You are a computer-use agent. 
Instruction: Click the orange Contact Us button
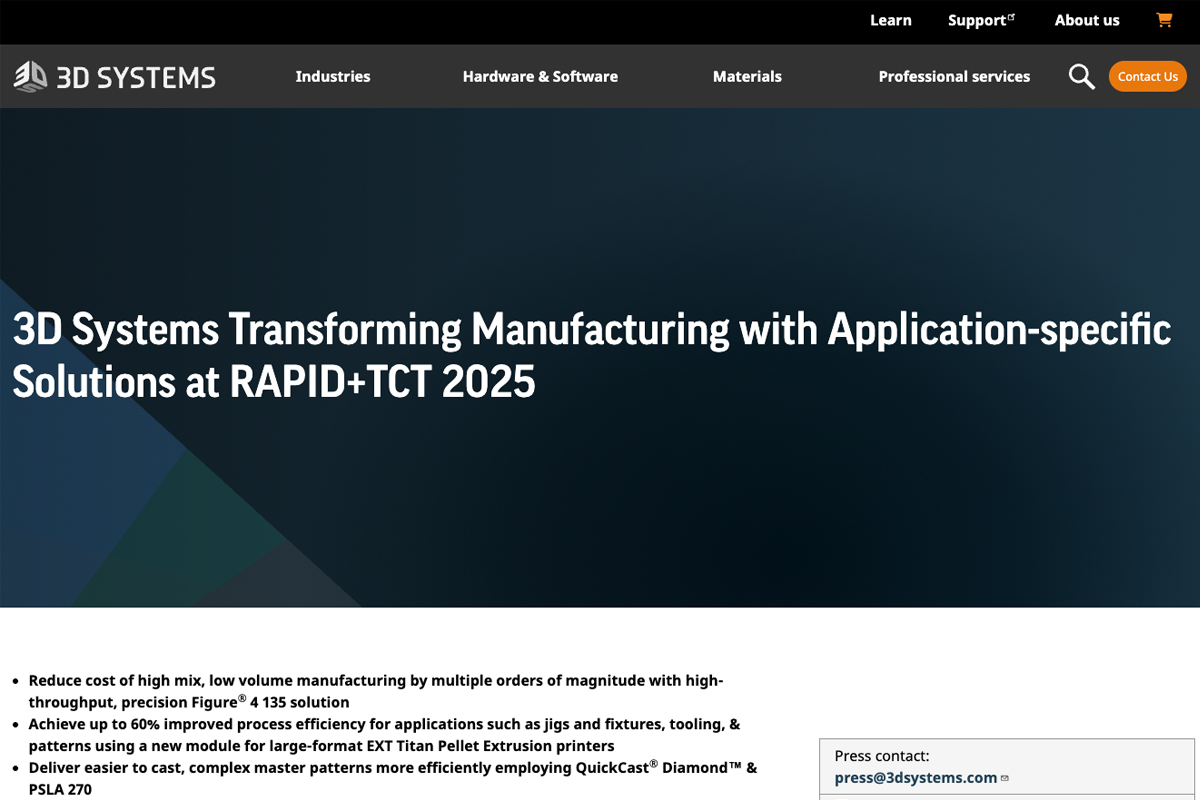pyautogui.click(x=1148, y=77)
